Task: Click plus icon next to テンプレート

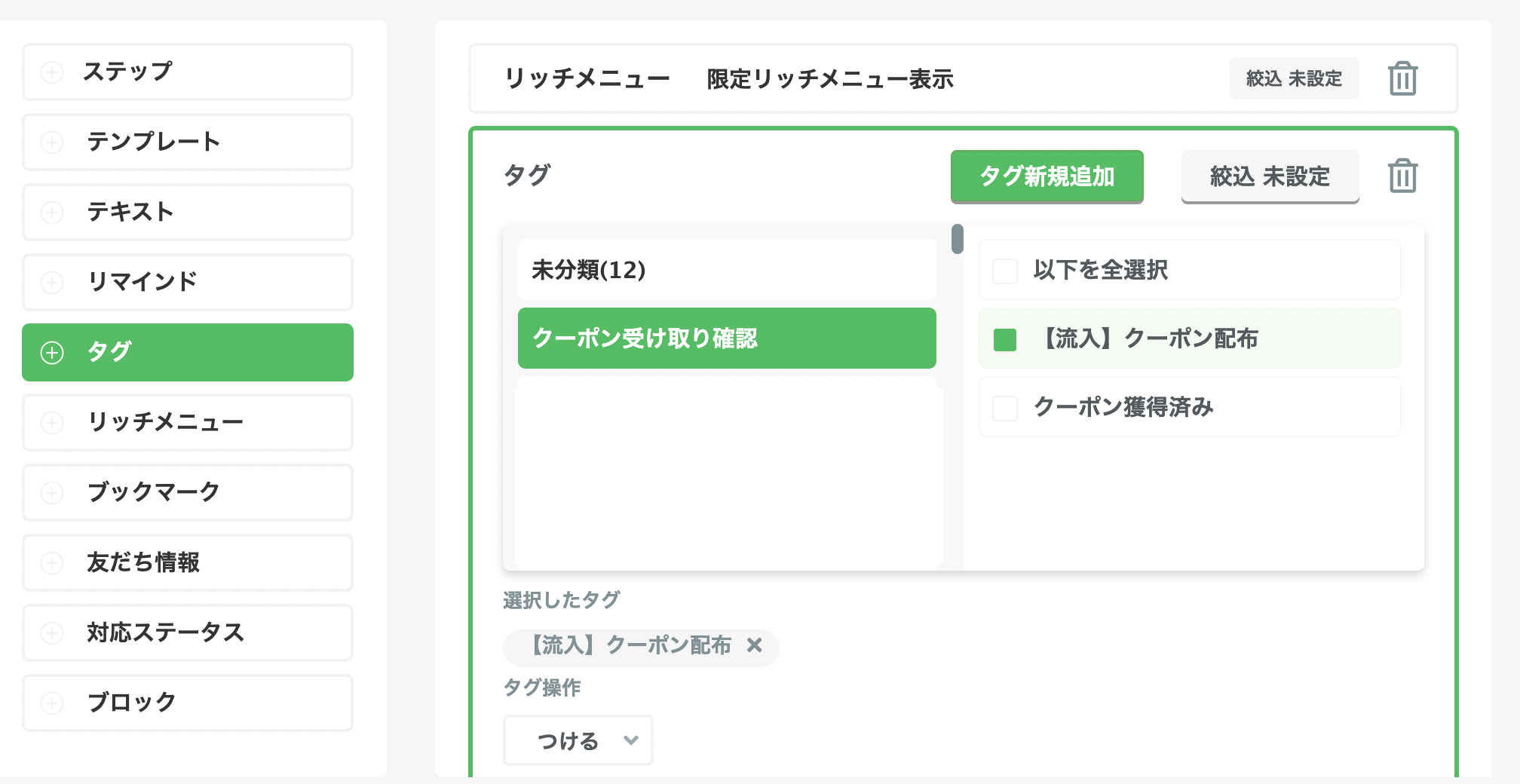Action: 52,142
